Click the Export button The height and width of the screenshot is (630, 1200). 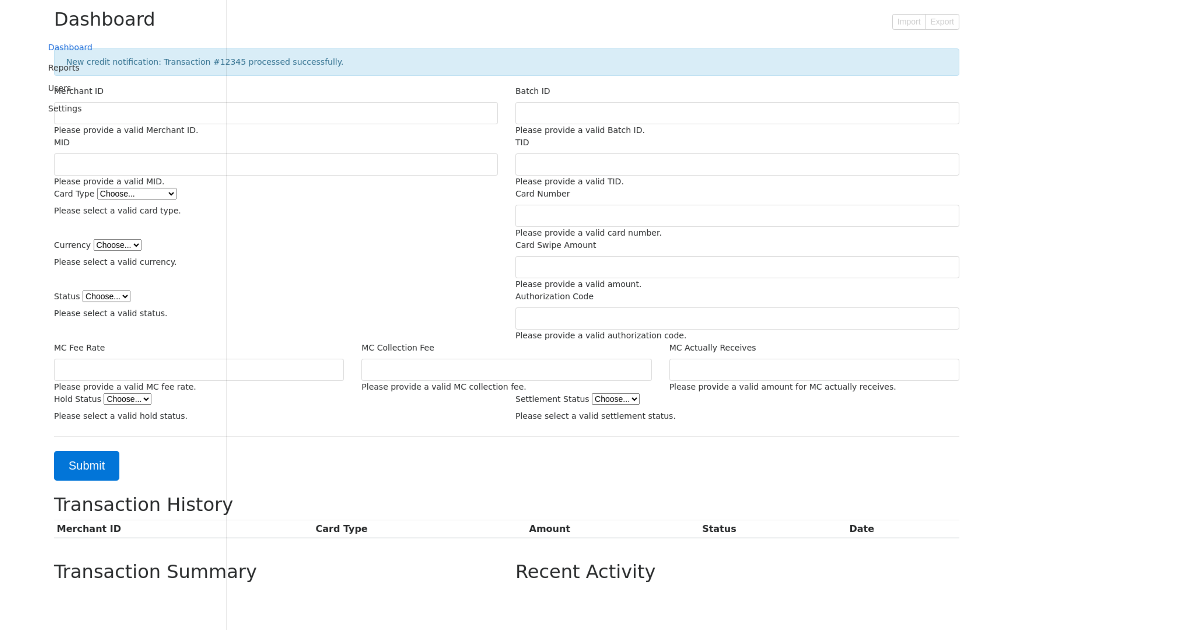[x=941, y=21]
